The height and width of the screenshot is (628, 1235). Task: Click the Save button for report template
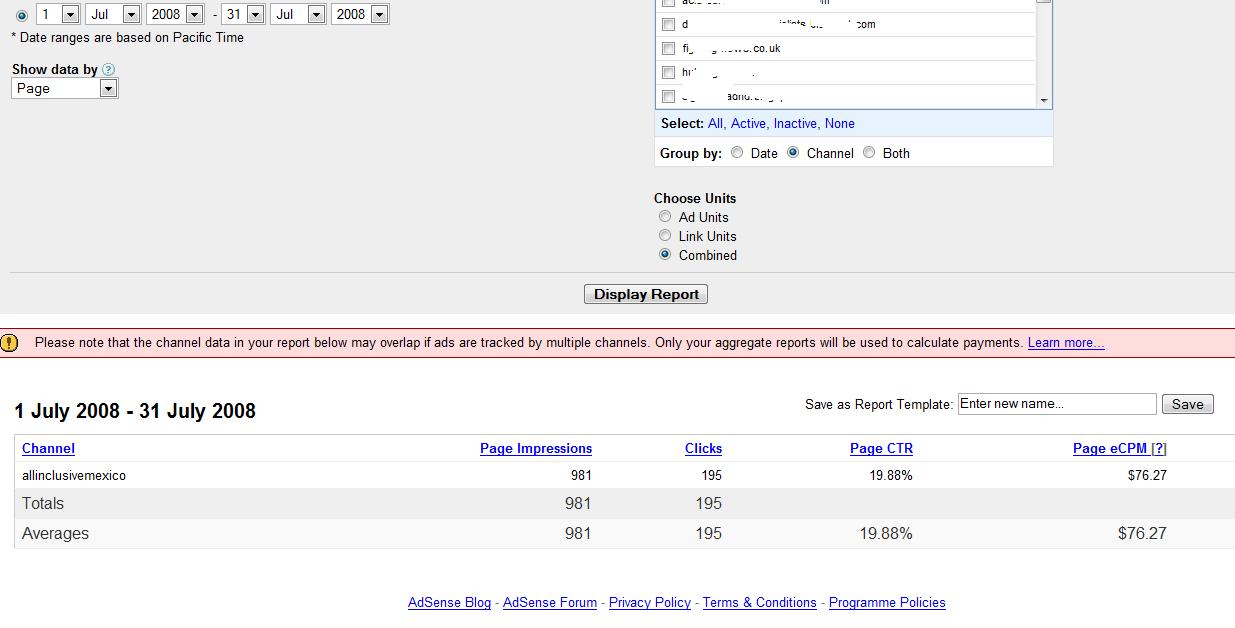[x=1187, y=404]
